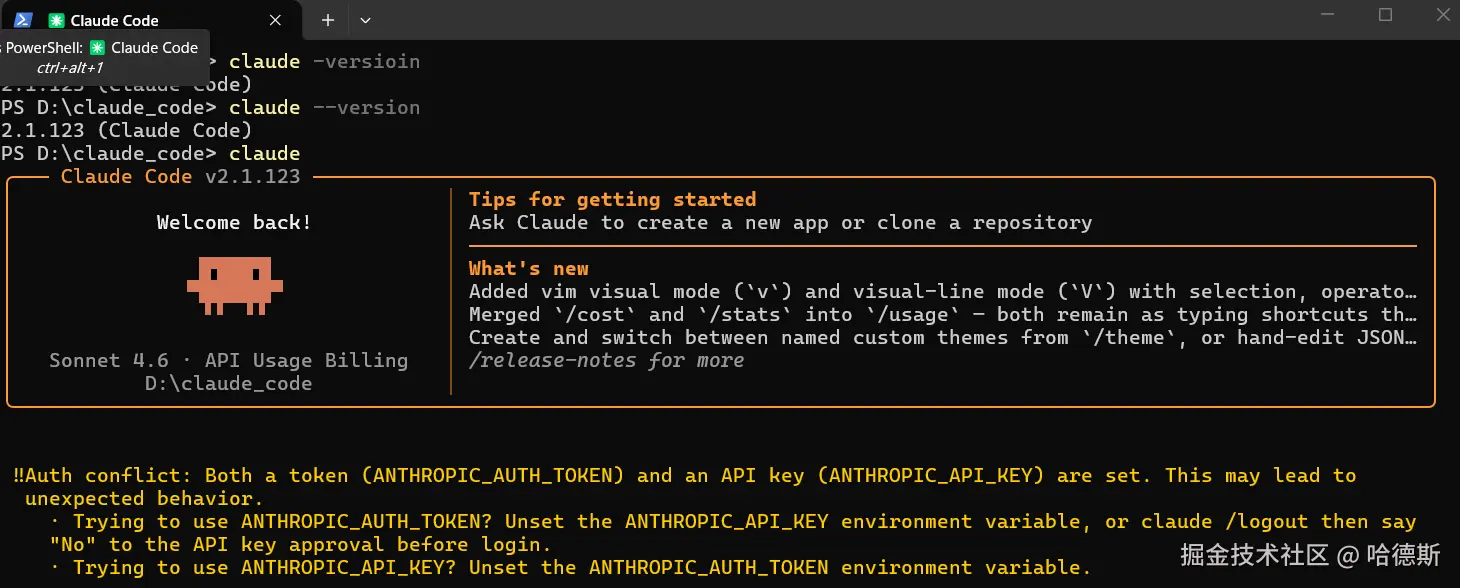
Task: Click 'Tips for getting started' heading
Action: tap(612, 199)
